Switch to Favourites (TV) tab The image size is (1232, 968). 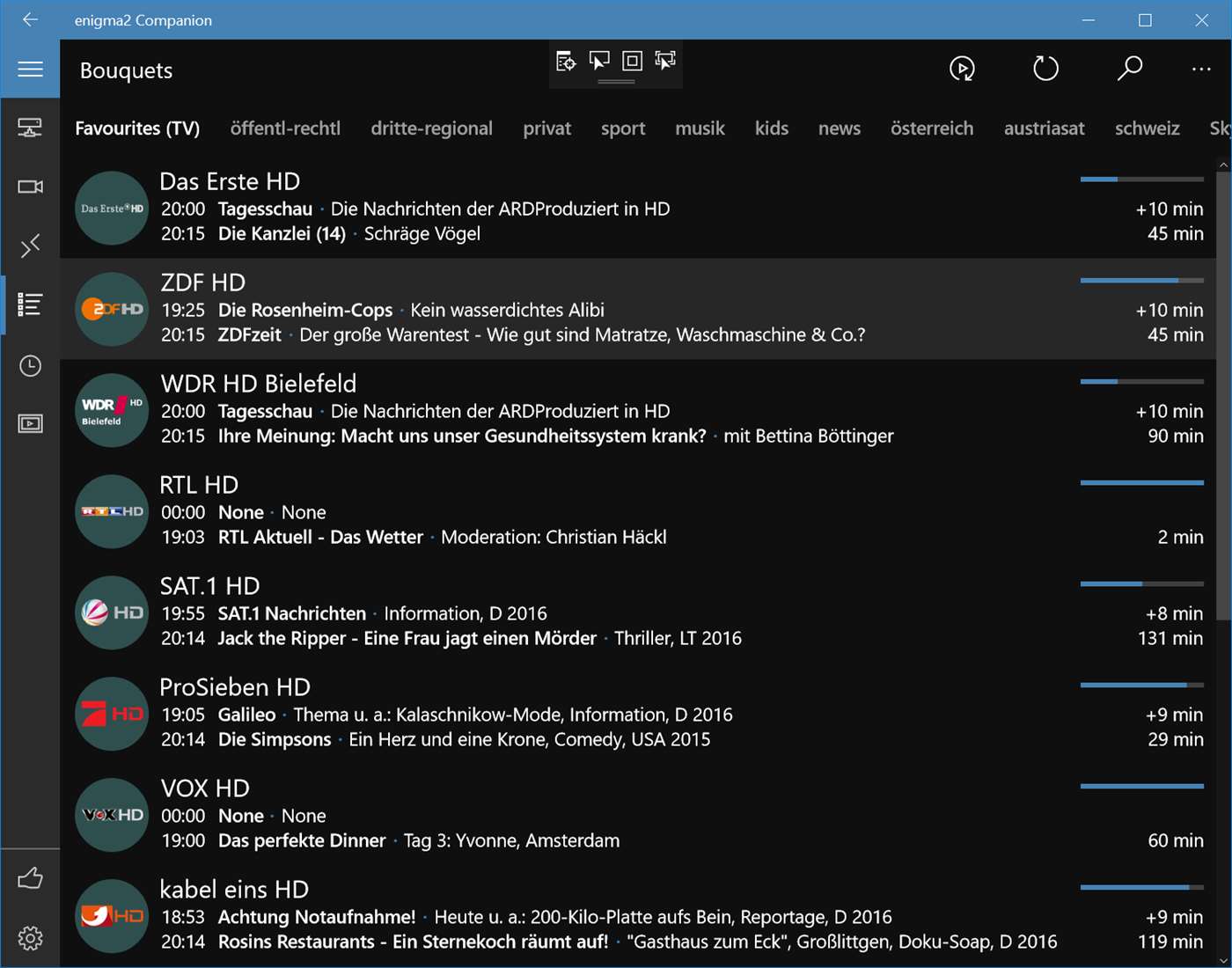tap(137, 128)
